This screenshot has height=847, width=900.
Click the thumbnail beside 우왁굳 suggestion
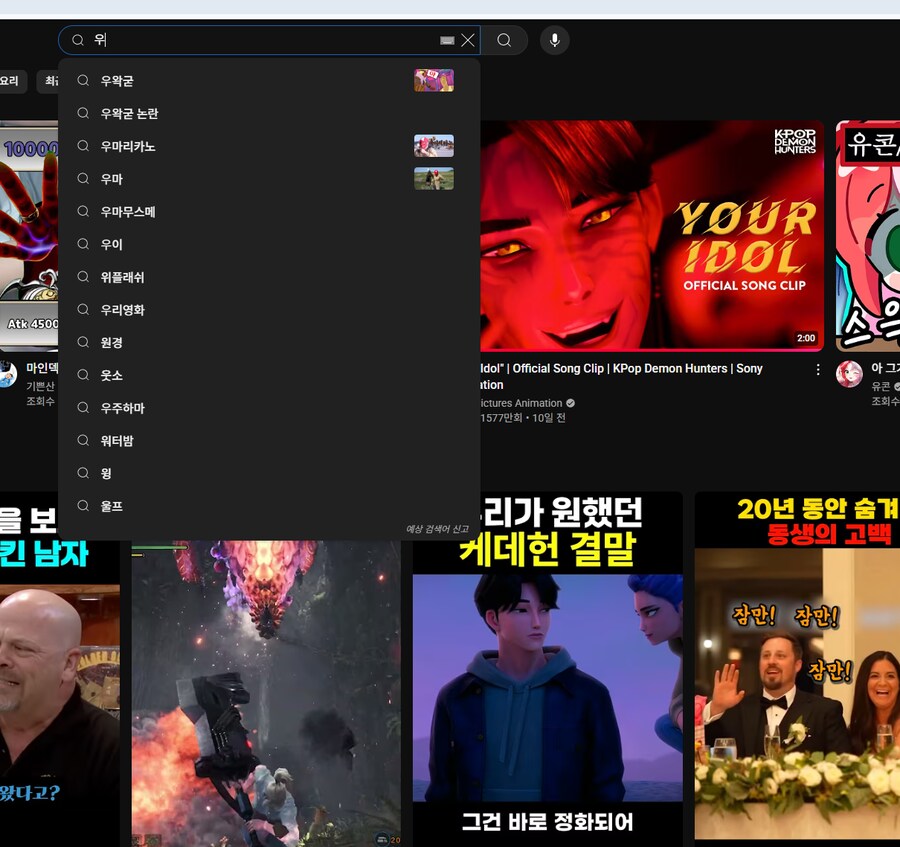[x=434, y=80]
